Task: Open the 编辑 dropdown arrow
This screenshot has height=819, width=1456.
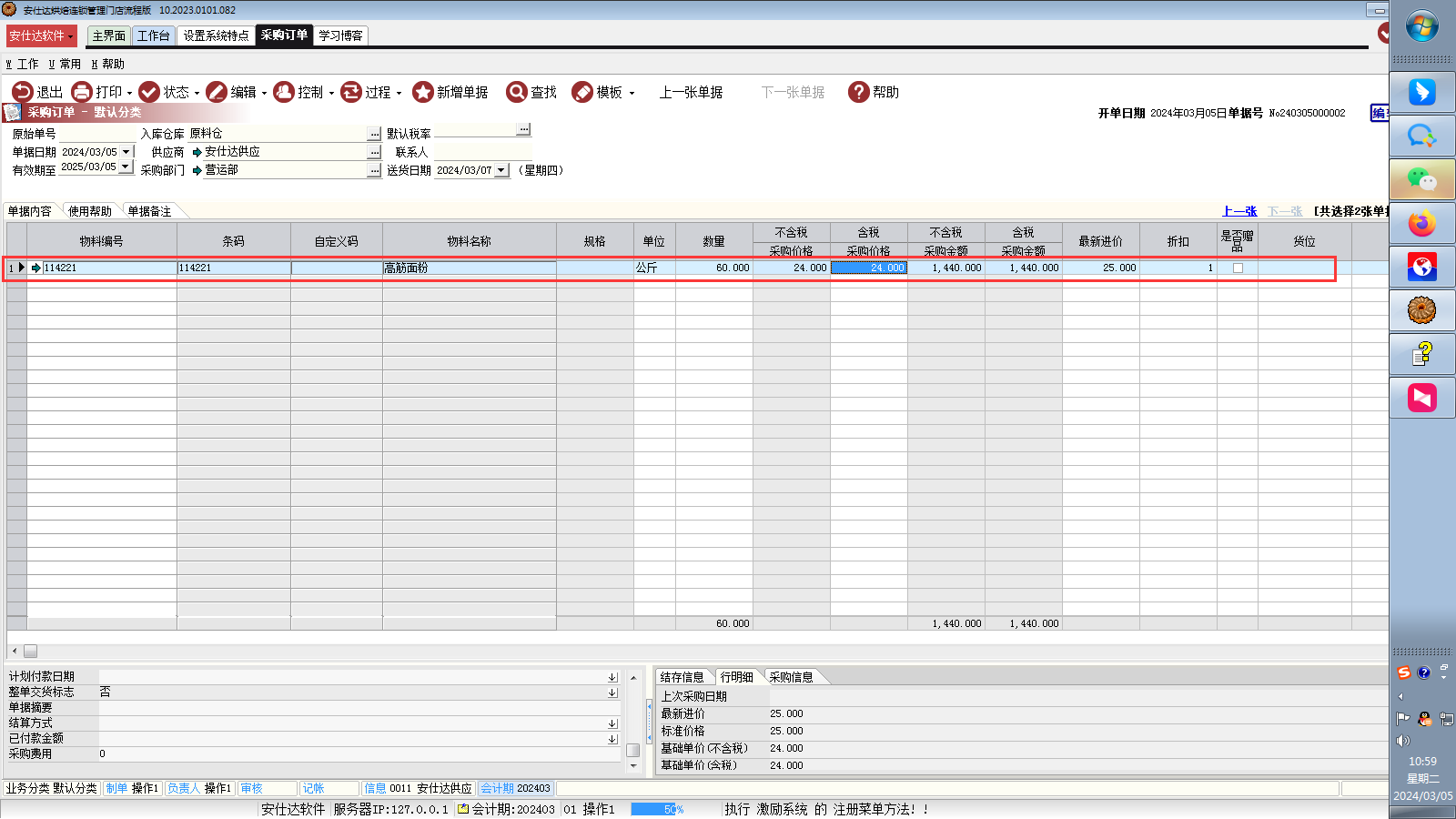Action: click(x=264, y=93)
